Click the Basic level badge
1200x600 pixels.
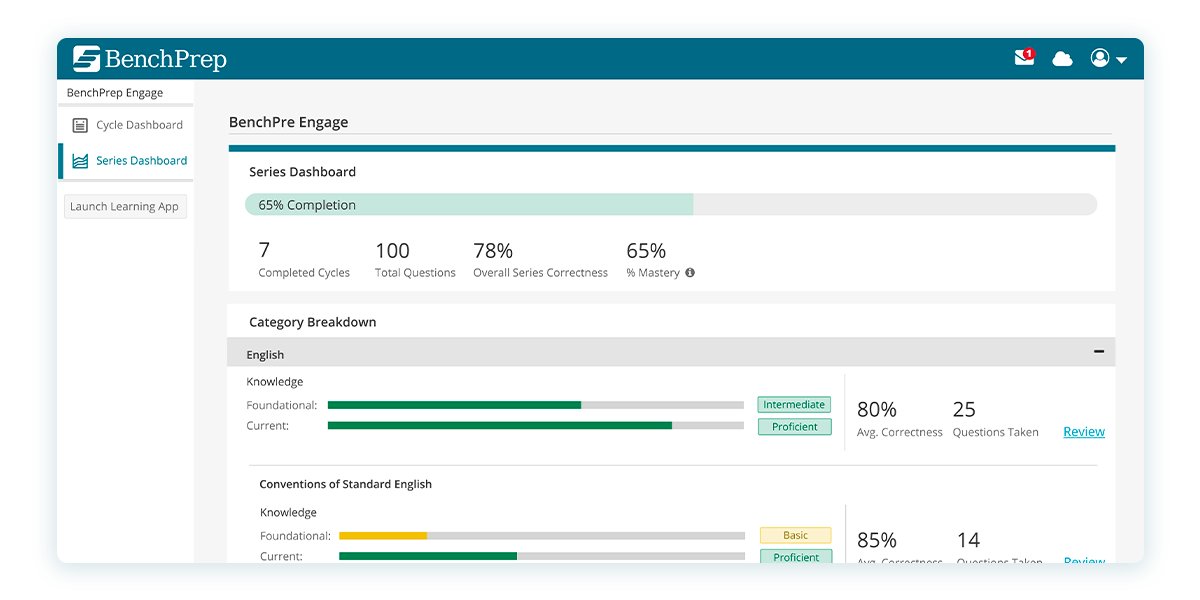click(x=796, y=536)
